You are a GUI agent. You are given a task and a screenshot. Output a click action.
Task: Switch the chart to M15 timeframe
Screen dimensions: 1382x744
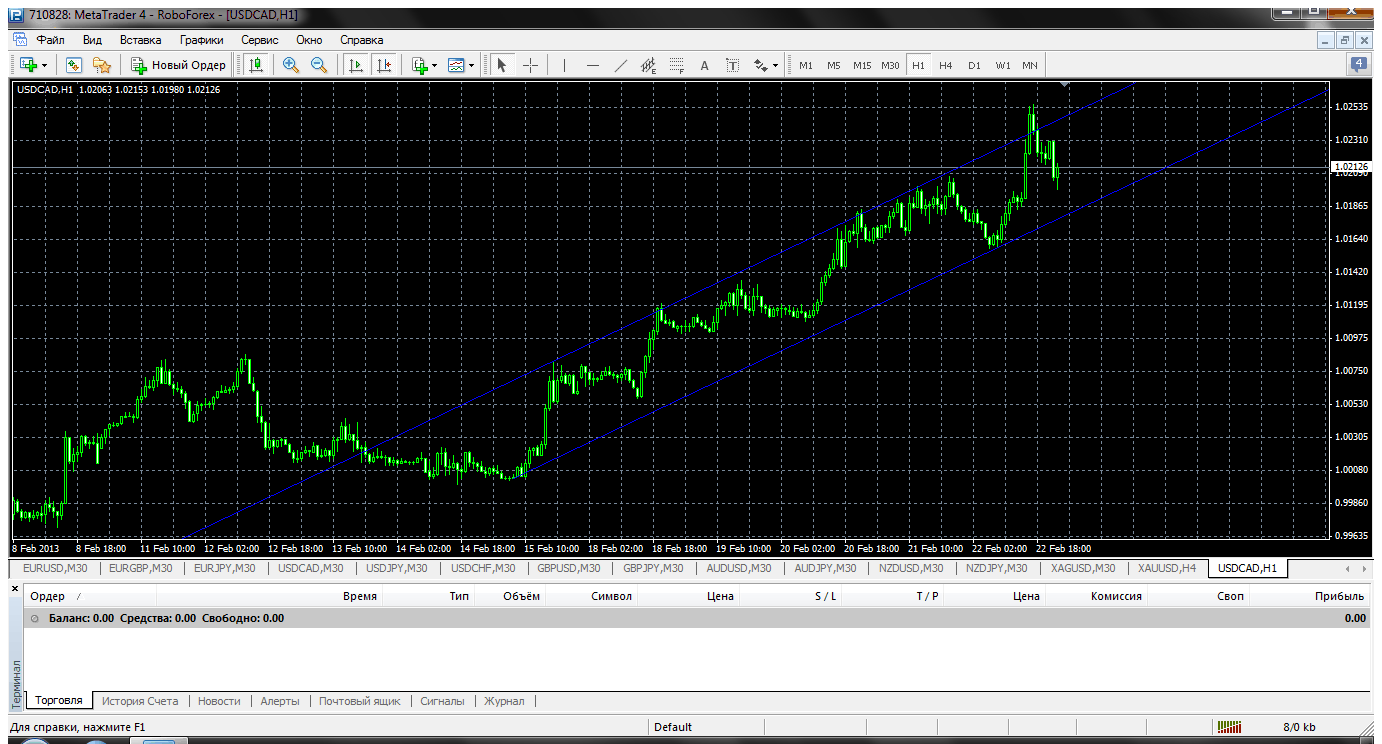(862, 65)
